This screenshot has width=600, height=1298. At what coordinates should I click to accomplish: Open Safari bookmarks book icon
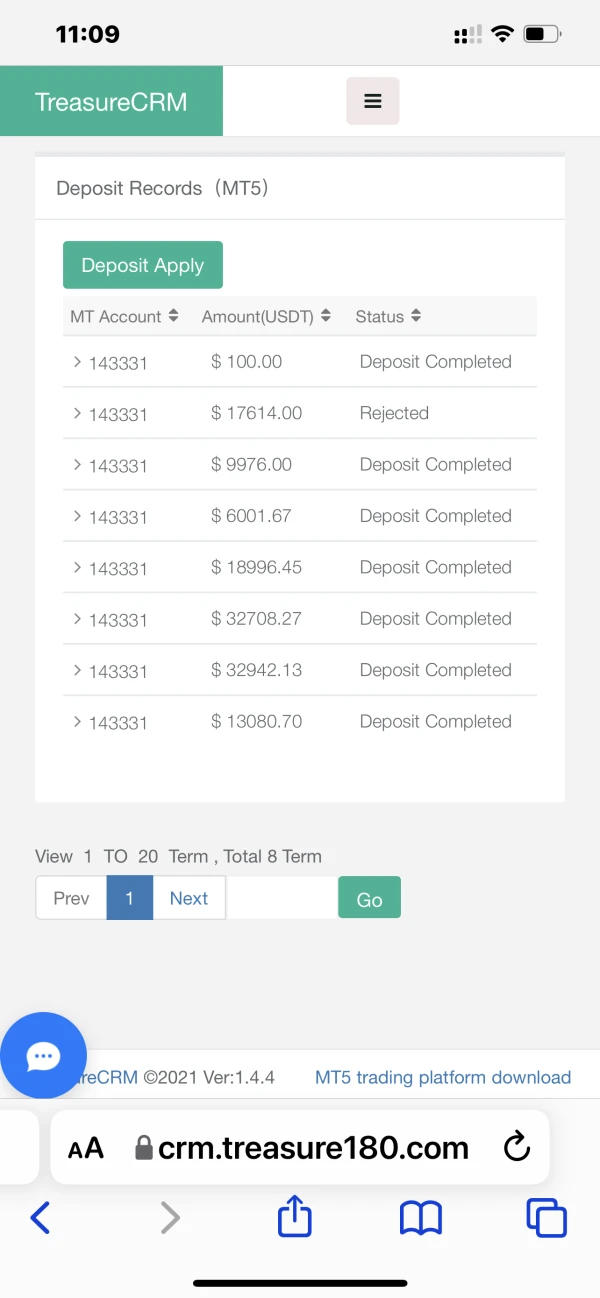(x=421, y=1217)
